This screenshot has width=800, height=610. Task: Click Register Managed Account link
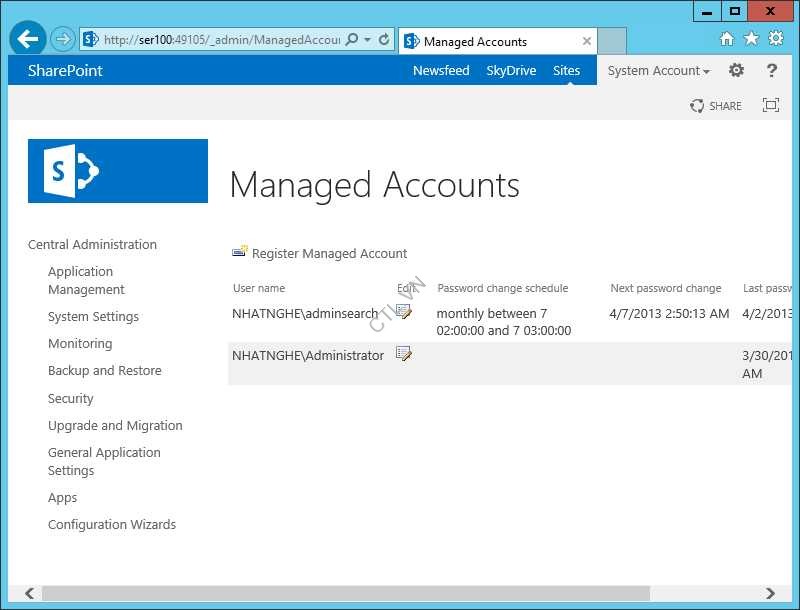point(329,253)
